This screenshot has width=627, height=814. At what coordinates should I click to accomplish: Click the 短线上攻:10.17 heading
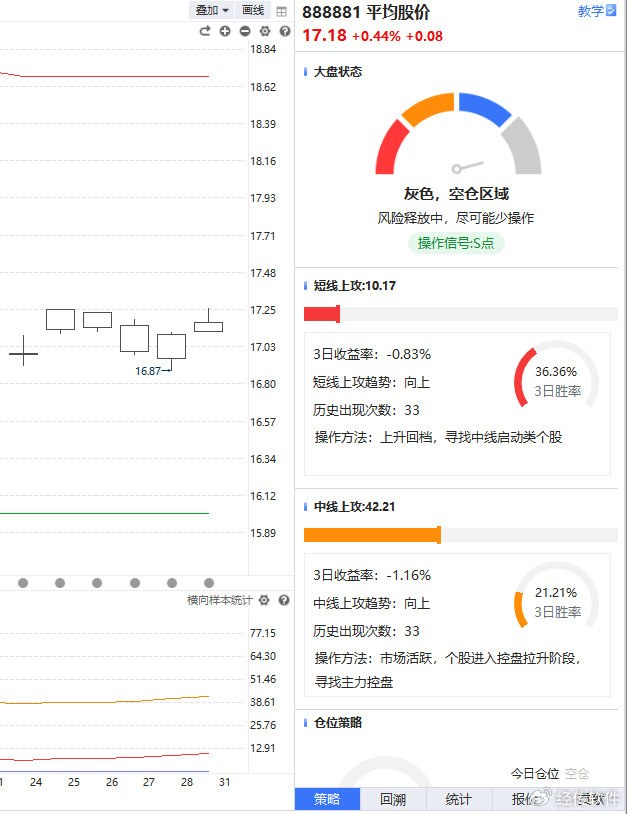pyautogui.click(x=355, y=286)
